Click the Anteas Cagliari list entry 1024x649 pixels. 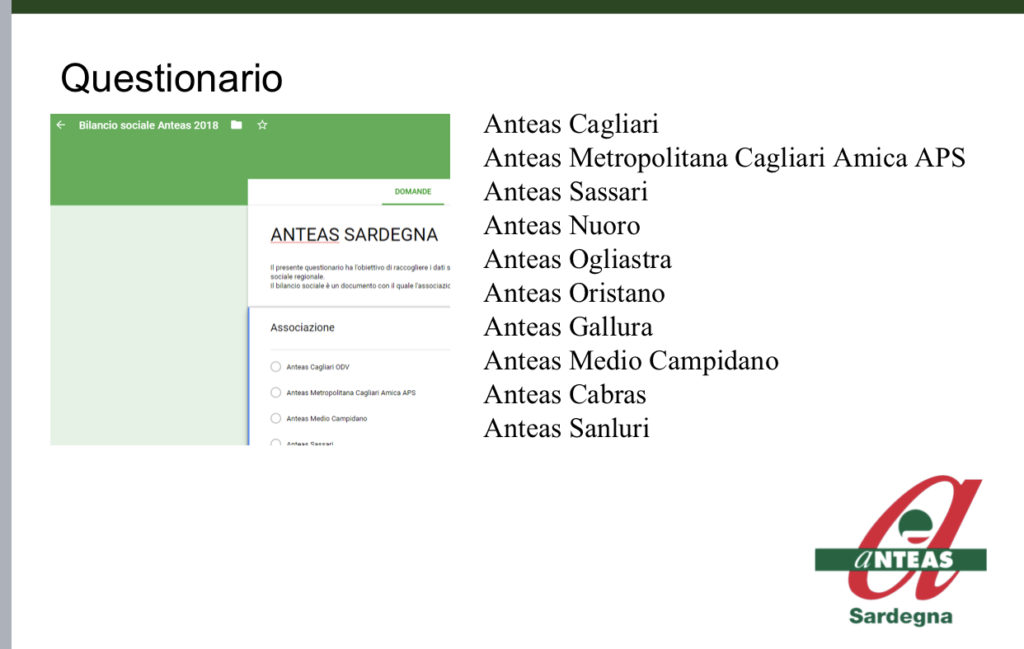coord(571,124)
